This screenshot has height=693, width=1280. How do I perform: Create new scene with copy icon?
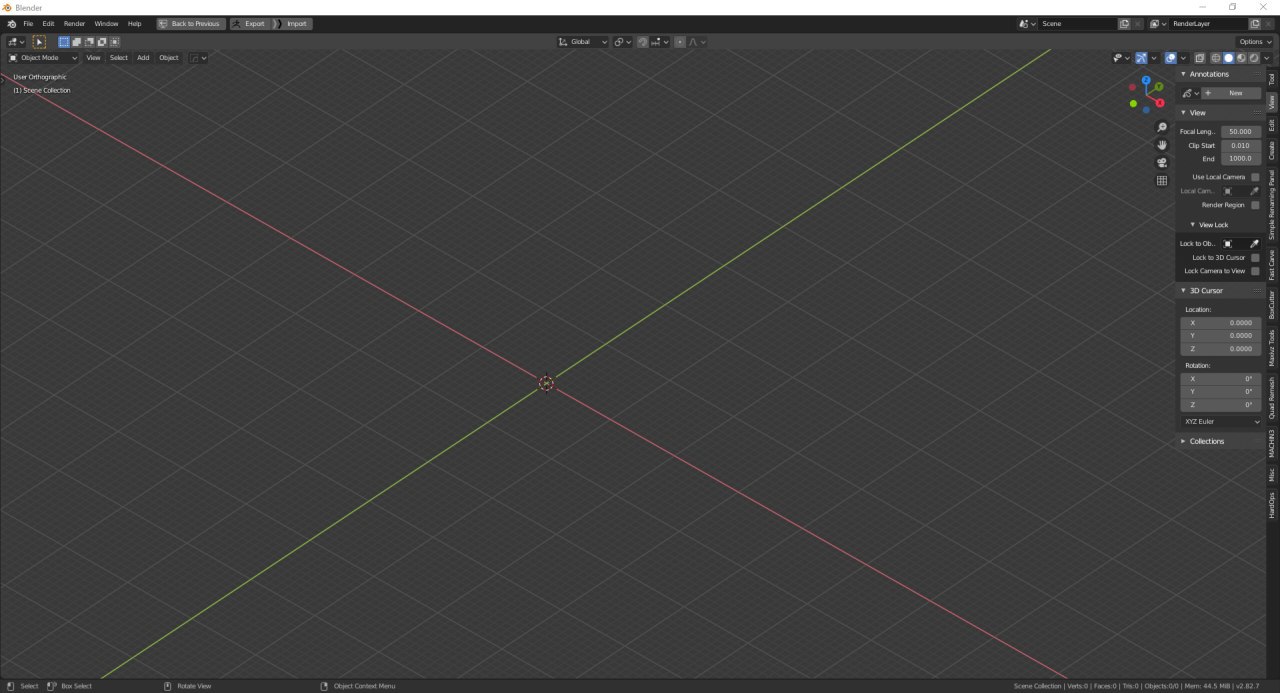(1125, 23)
